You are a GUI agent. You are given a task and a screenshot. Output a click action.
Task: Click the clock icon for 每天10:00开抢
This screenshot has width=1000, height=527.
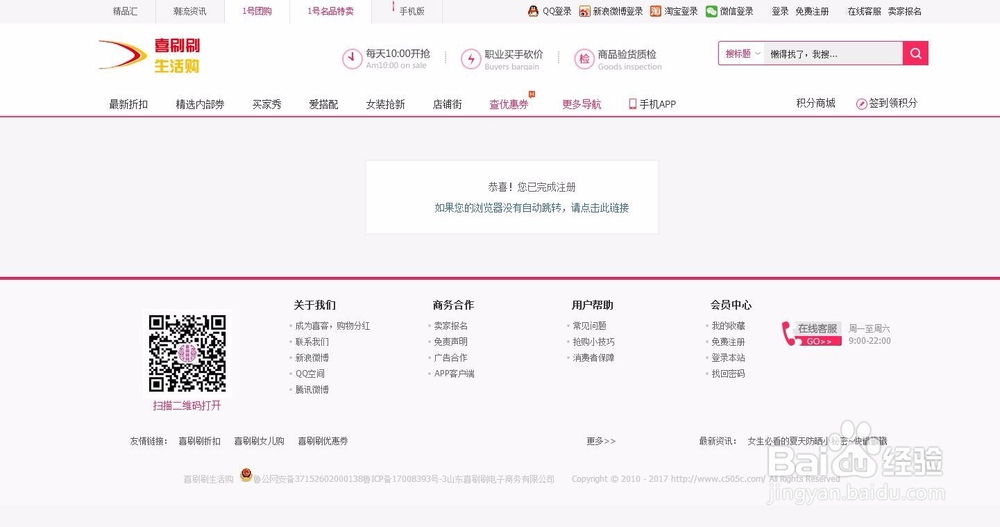(352, 59)
